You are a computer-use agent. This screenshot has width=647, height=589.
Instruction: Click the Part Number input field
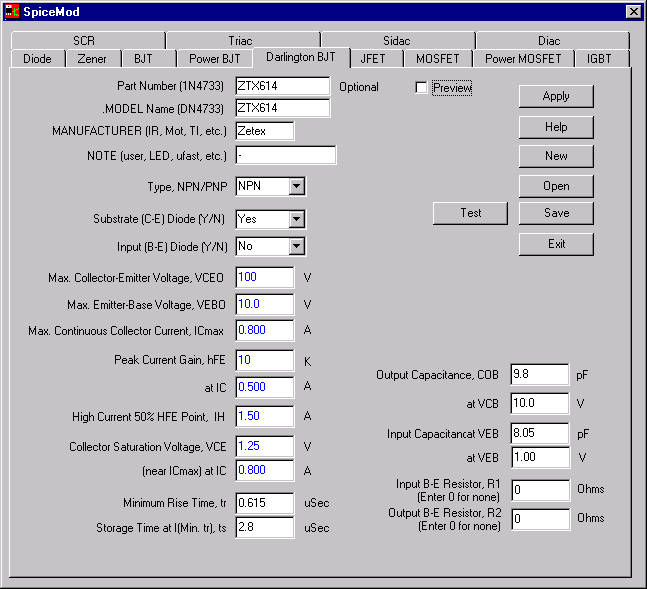pyautogui.click(x=282, y=87)
